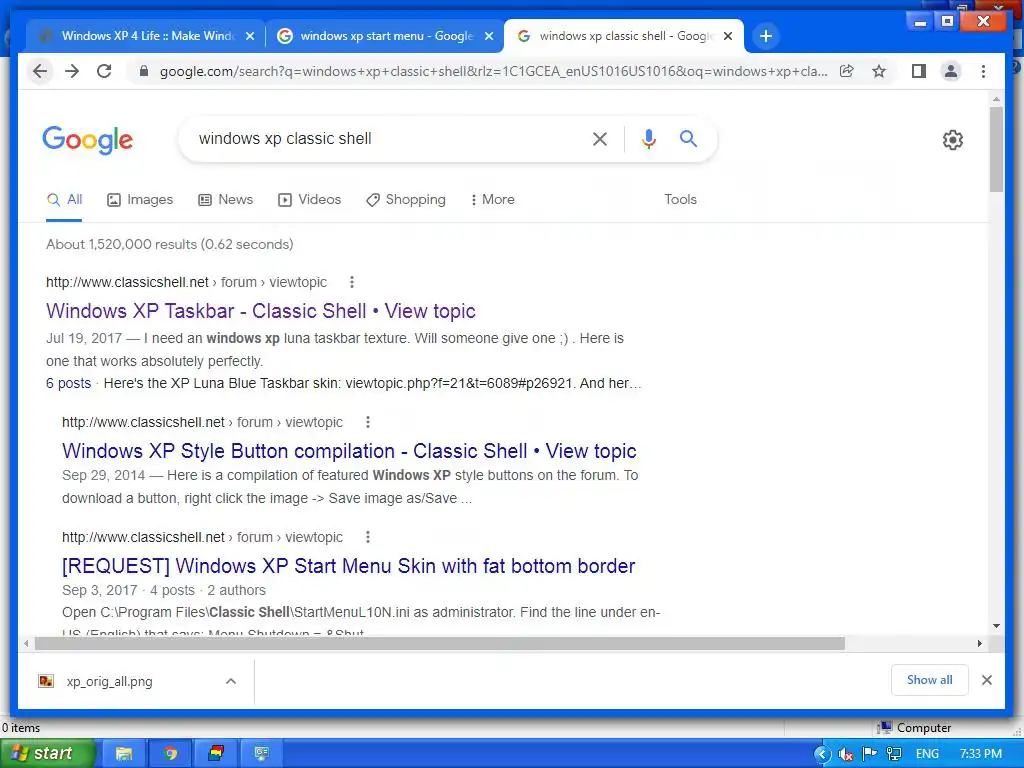
Task: Open Google quick settings gear
Action: coord(953,140)
